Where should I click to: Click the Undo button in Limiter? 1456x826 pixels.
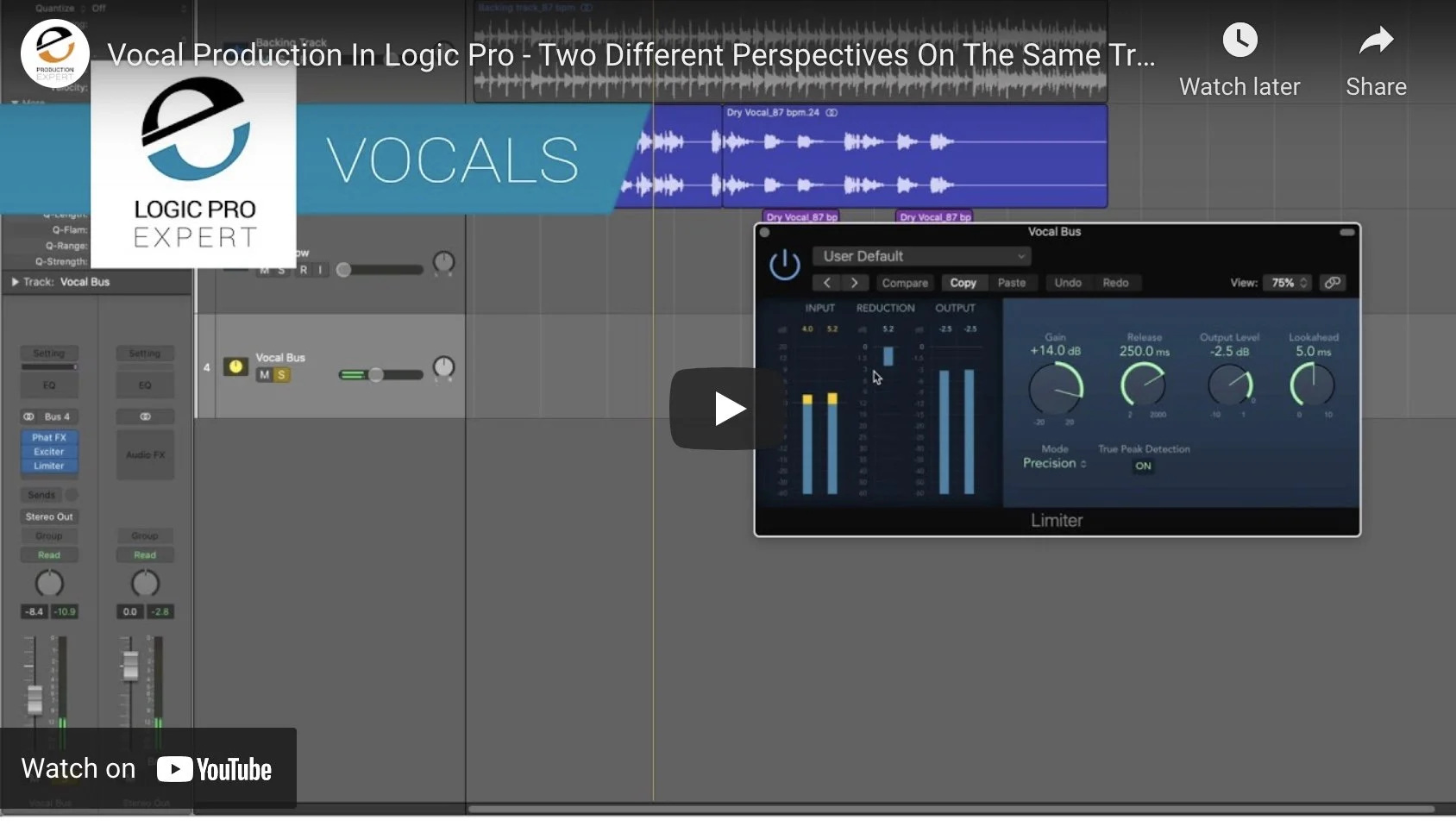(x=1068, y=283)
